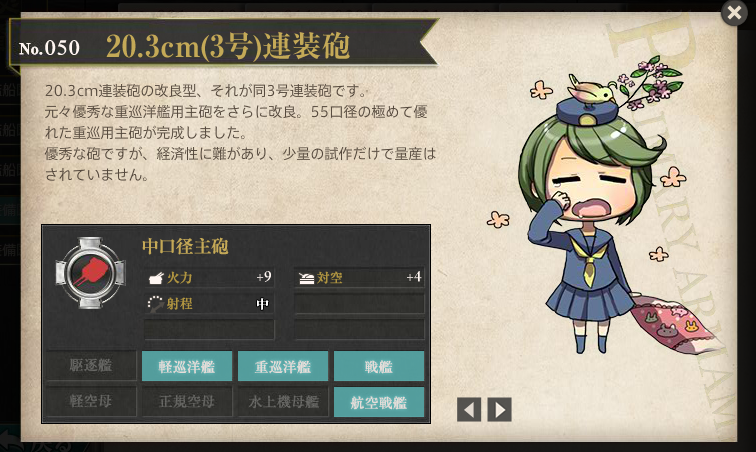Select the 軽巡洋艦 ship type tile
This screenshot has width=756, height=452.
(x=187, y=367)
